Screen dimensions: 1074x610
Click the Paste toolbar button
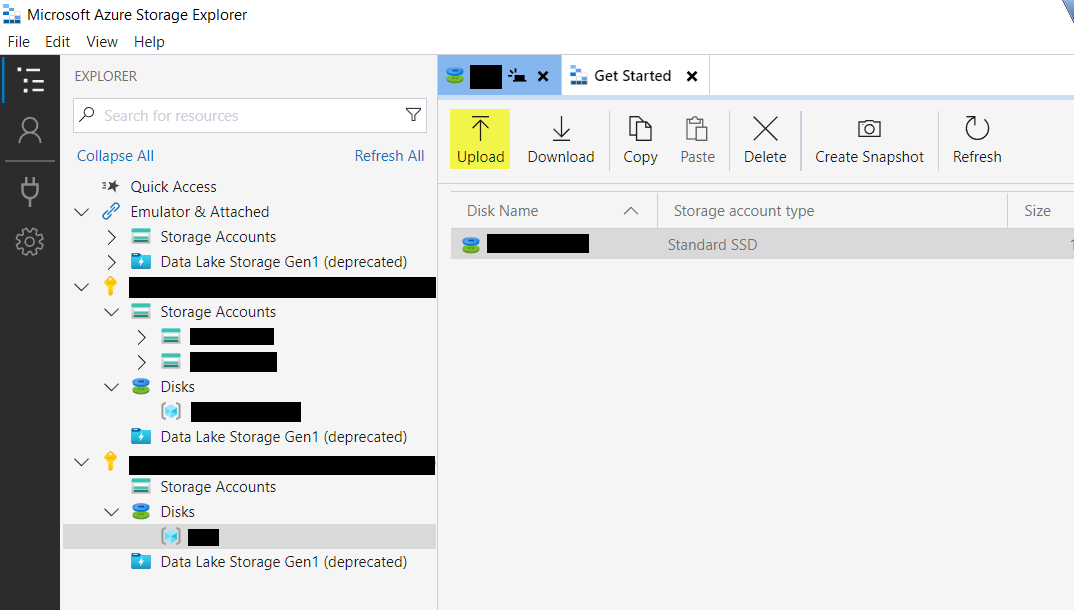tap(697, 140)
